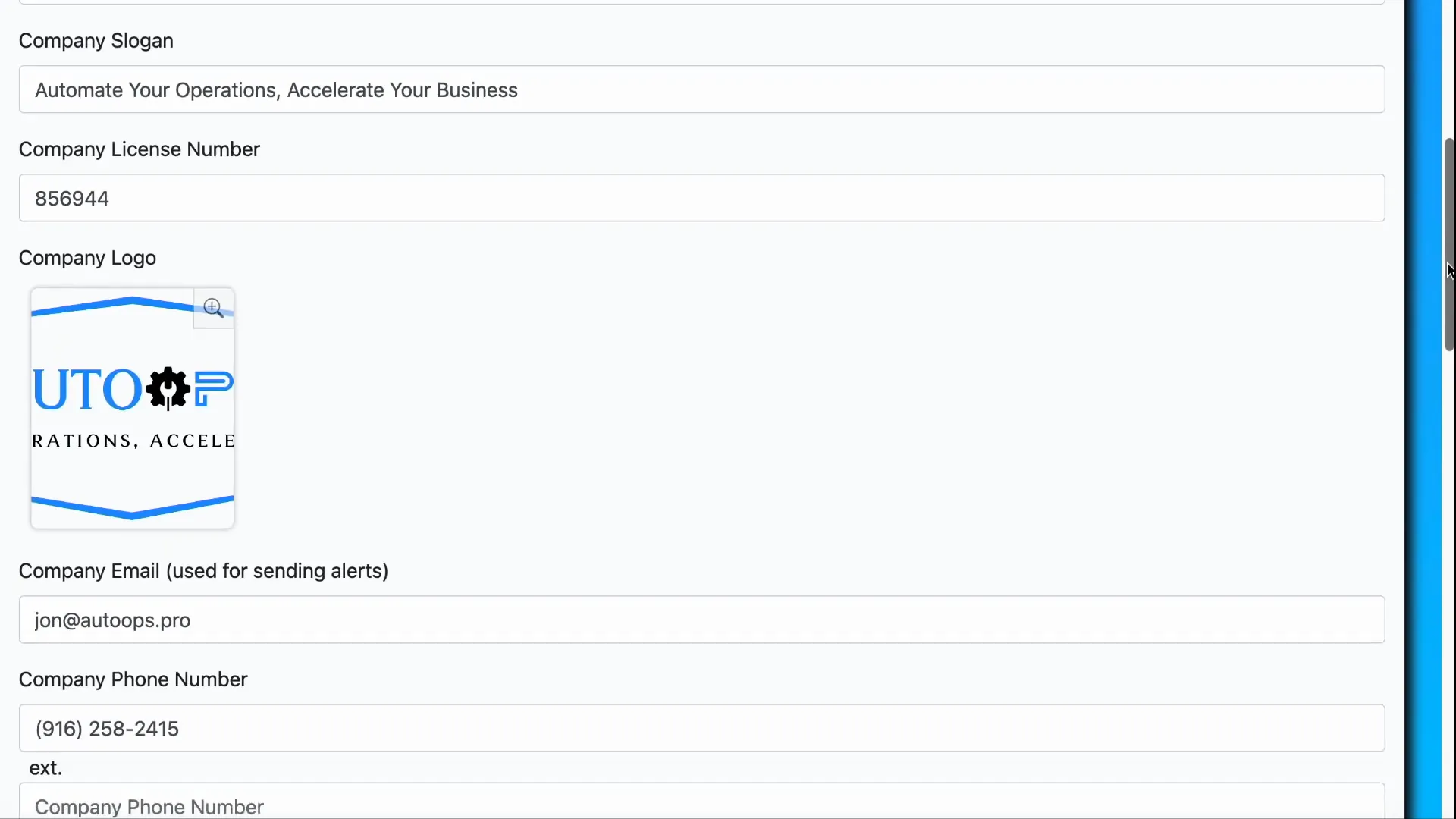Click the Company Email (used for sending alerts) label
Image resolution: width=1456 pixels, height=819 pixels.
tap(203, 571)
